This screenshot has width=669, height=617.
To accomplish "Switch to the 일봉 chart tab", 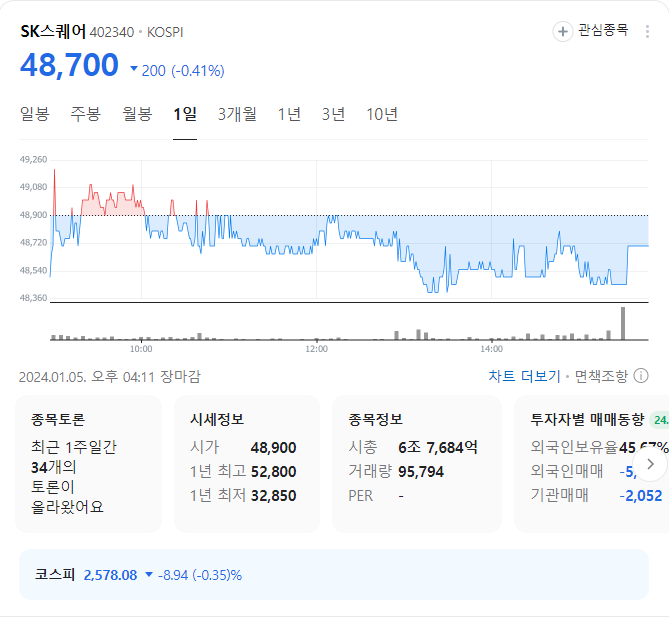I will (35, 114).
